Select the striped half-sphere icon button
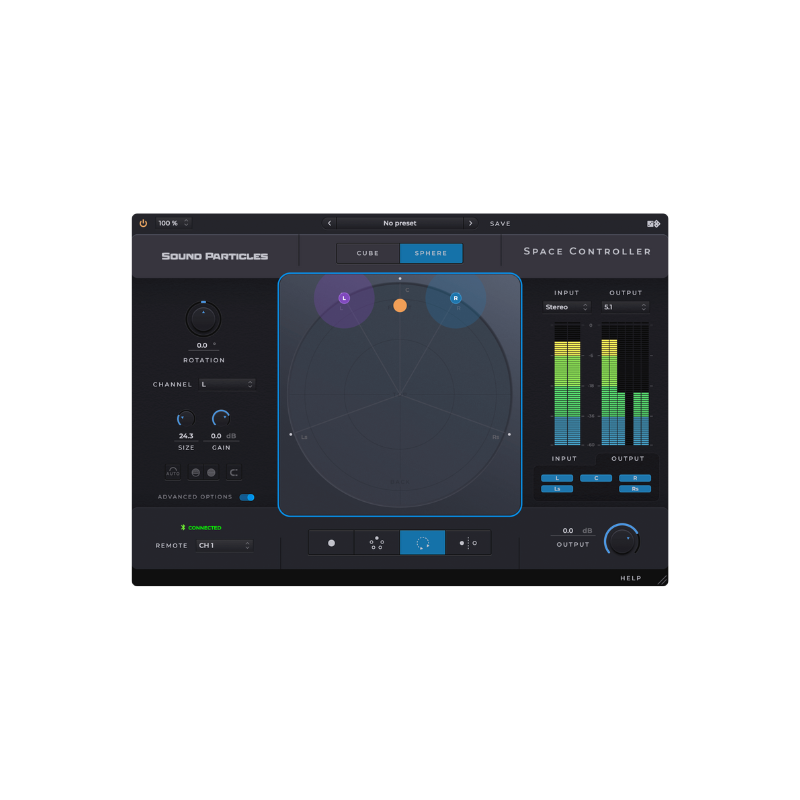The image size is (800, 800). click(195, 472)
